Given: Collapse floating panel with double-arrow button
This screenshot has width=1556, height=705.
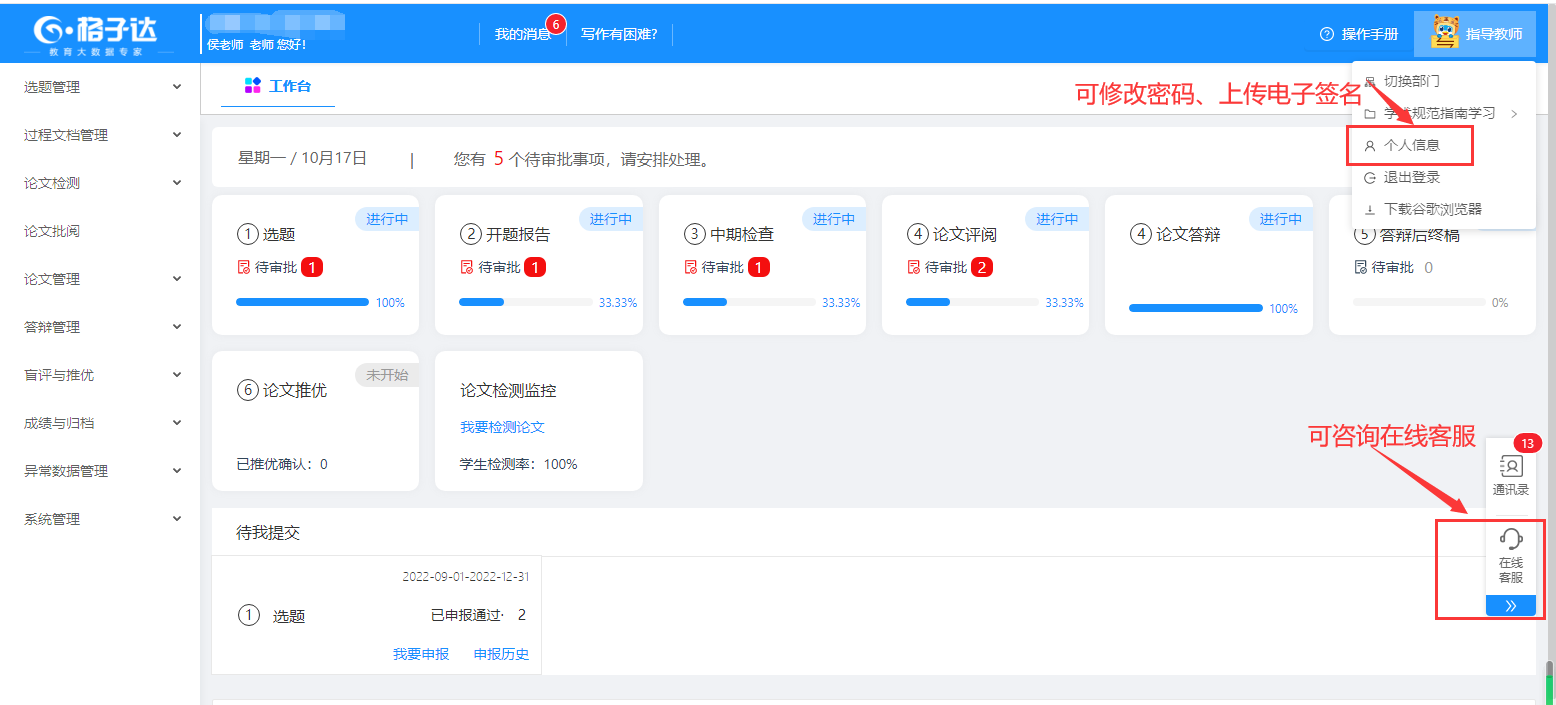Looking at the screenshot, I should tap(1510, 605).
